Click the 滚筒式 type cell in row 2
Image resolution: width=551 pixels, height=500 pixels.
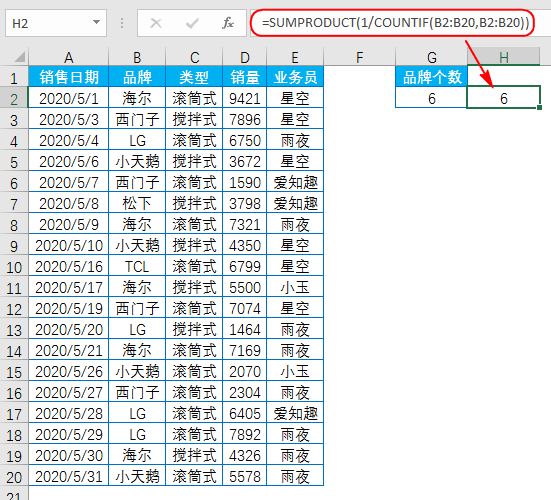194,98
